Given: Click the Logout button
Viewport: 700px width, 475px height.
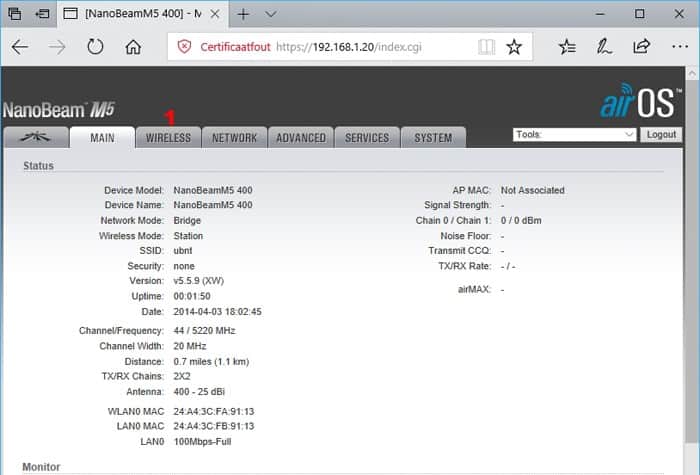Looking at the screenshot, I should click(661, 134).
